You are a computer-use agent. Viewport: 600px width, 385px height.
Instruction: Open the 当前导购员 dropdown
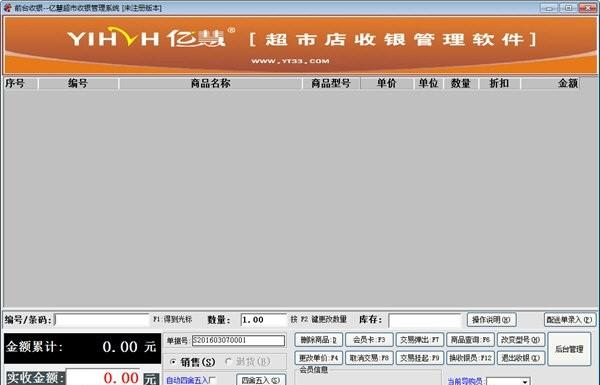[x=525, y=382]
